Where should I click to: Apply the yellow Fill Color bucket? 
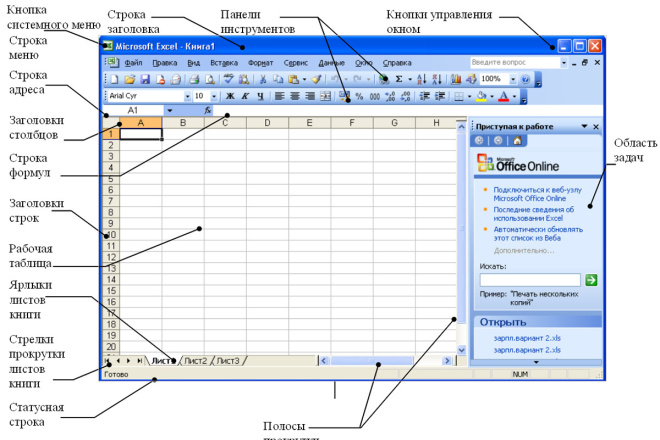[x=482, y=96]
